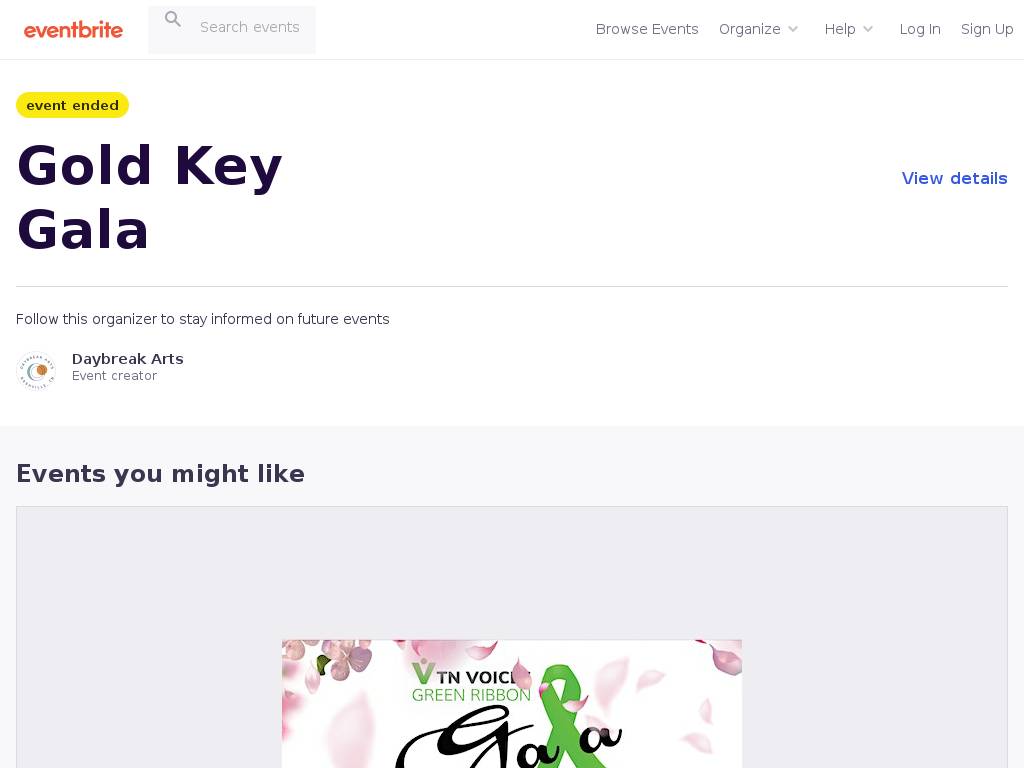Viewport: 1024px width, 768px height.
Task: Click the Follow this organizer text
Action: pyautogui.click(x=203, y=319)
